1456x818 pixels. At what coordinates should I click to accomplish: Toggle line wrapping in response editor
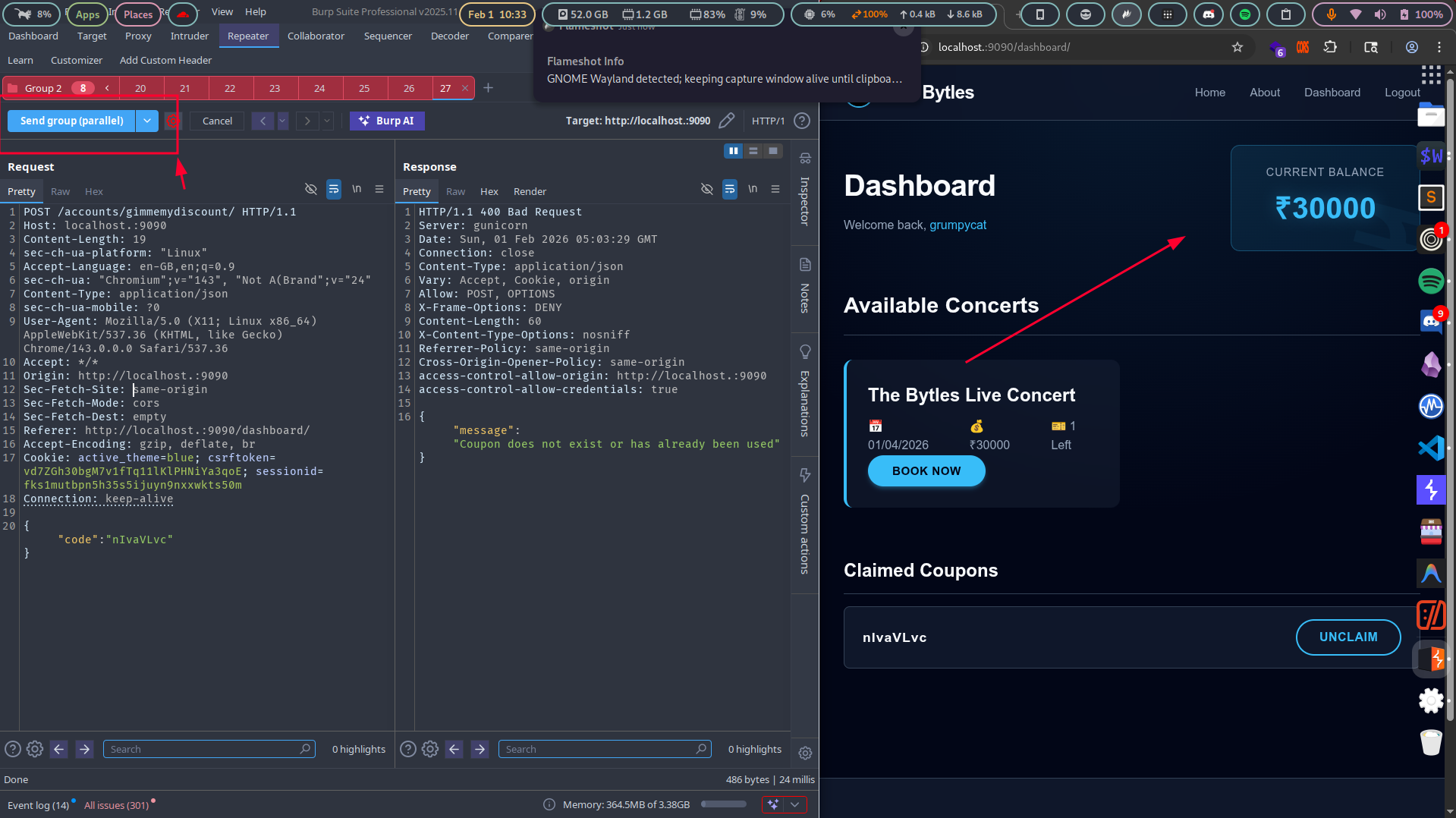pyautogui.click(x=729, y=189)
